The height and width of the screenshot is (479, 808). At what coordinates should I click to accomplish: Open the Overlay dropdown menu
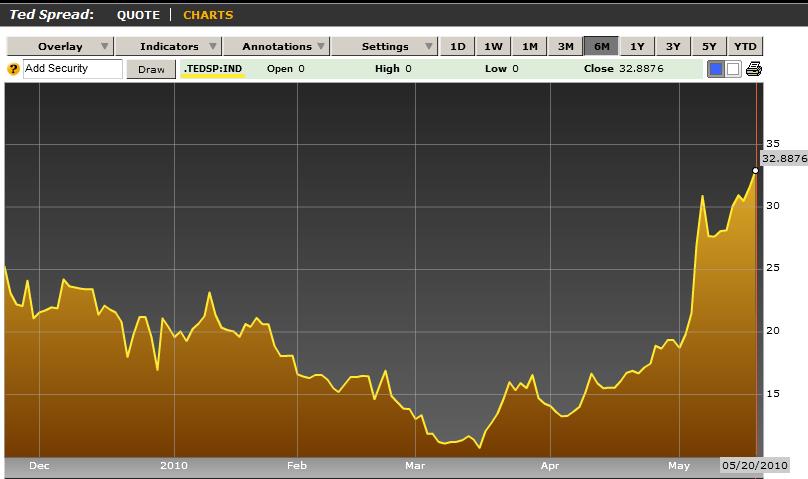(x=60, y=46)
